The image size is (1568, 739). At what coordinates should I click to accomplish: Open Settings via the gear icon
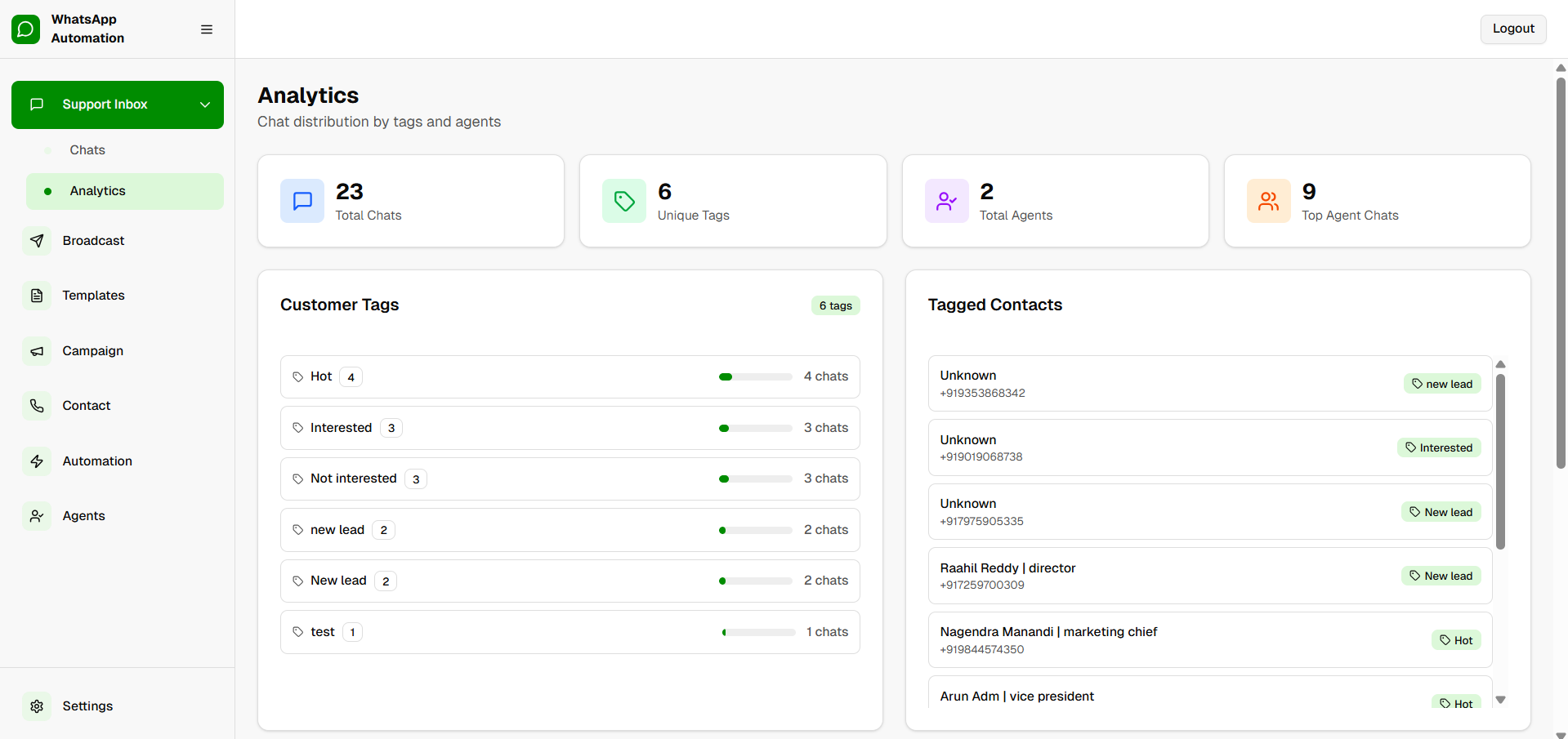pos(37,706)
